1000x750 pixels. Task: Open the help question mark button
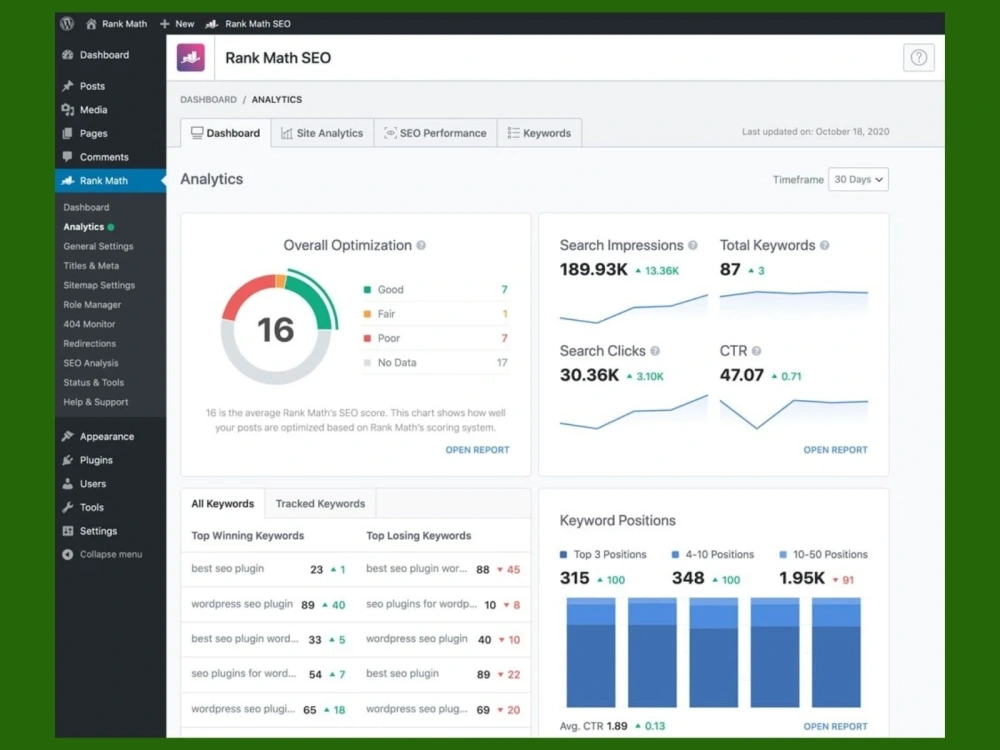tap(918, 57)
